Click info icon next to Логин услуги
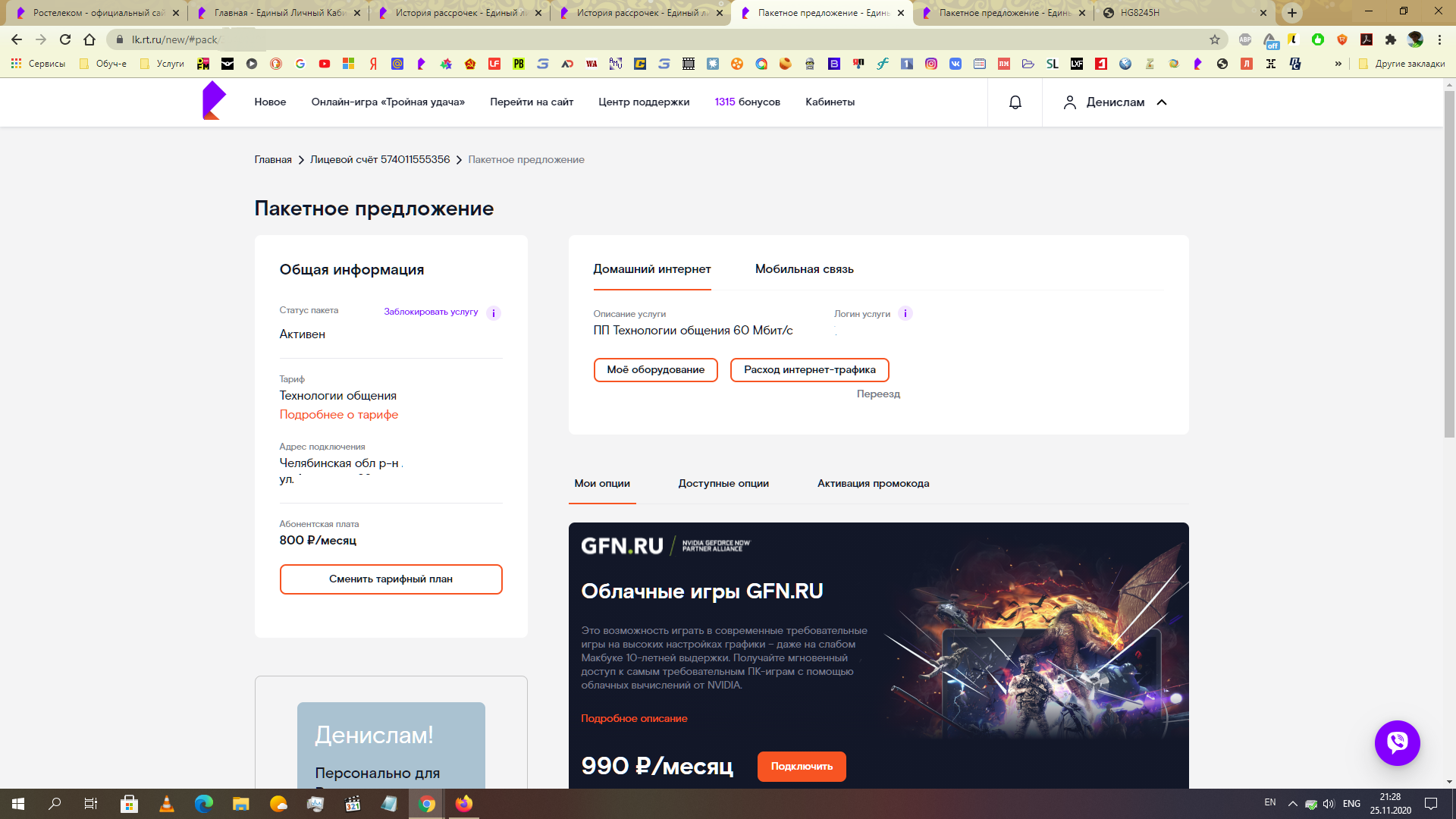Screen dimensions: 1456x819 905,313
